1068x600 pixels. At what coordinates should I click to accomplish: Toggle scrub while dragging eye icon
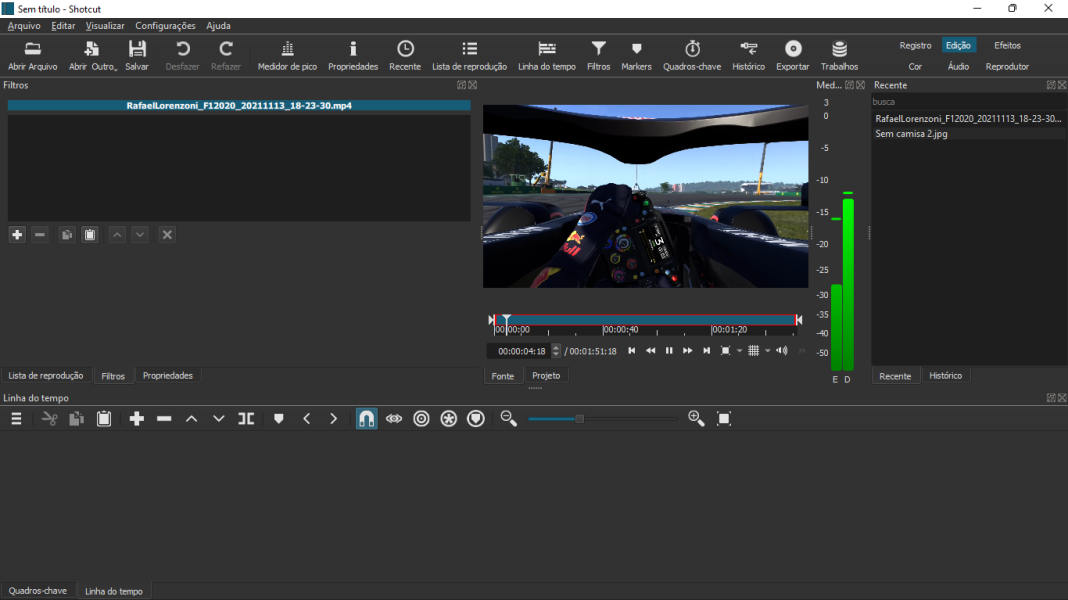(x=394, y=419)
